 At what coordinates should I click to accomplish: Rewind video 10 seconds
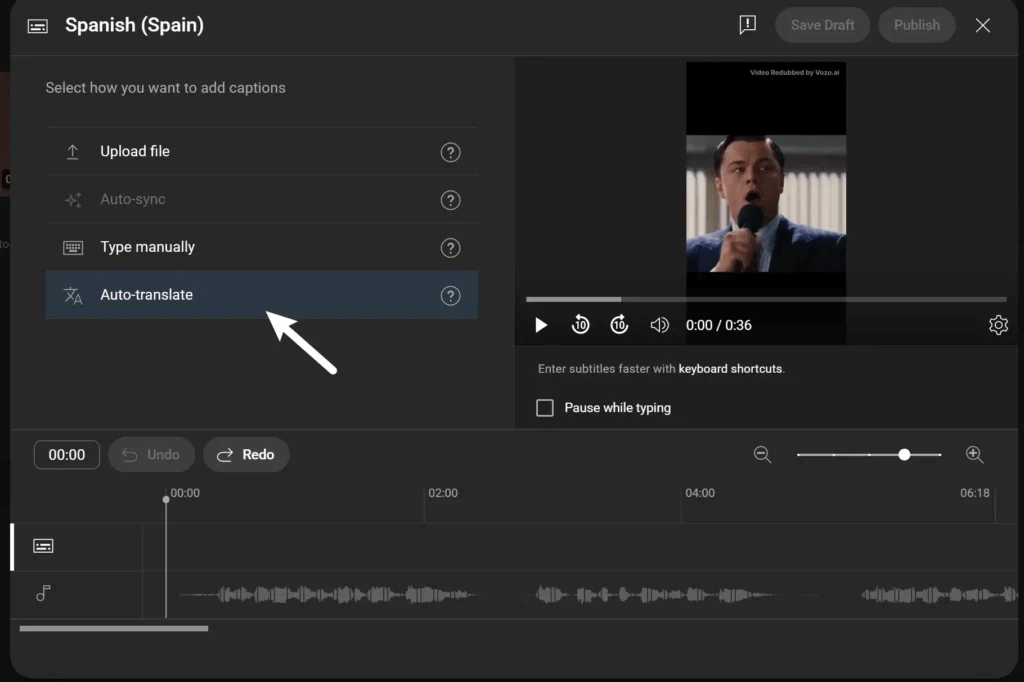(x=580, y=325)
